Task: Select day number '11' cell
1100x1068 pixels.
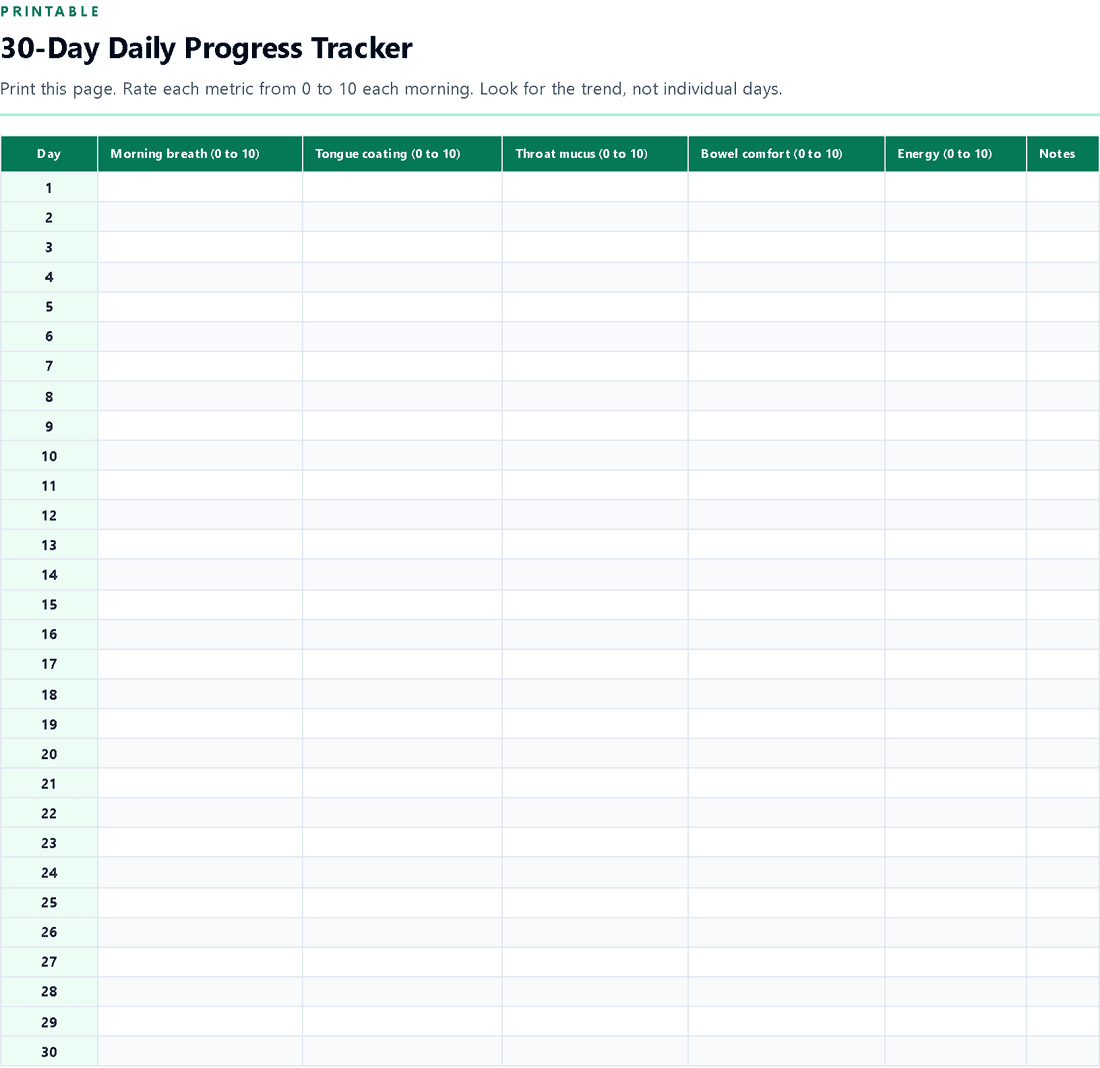Action: click(x=49, y=485)
